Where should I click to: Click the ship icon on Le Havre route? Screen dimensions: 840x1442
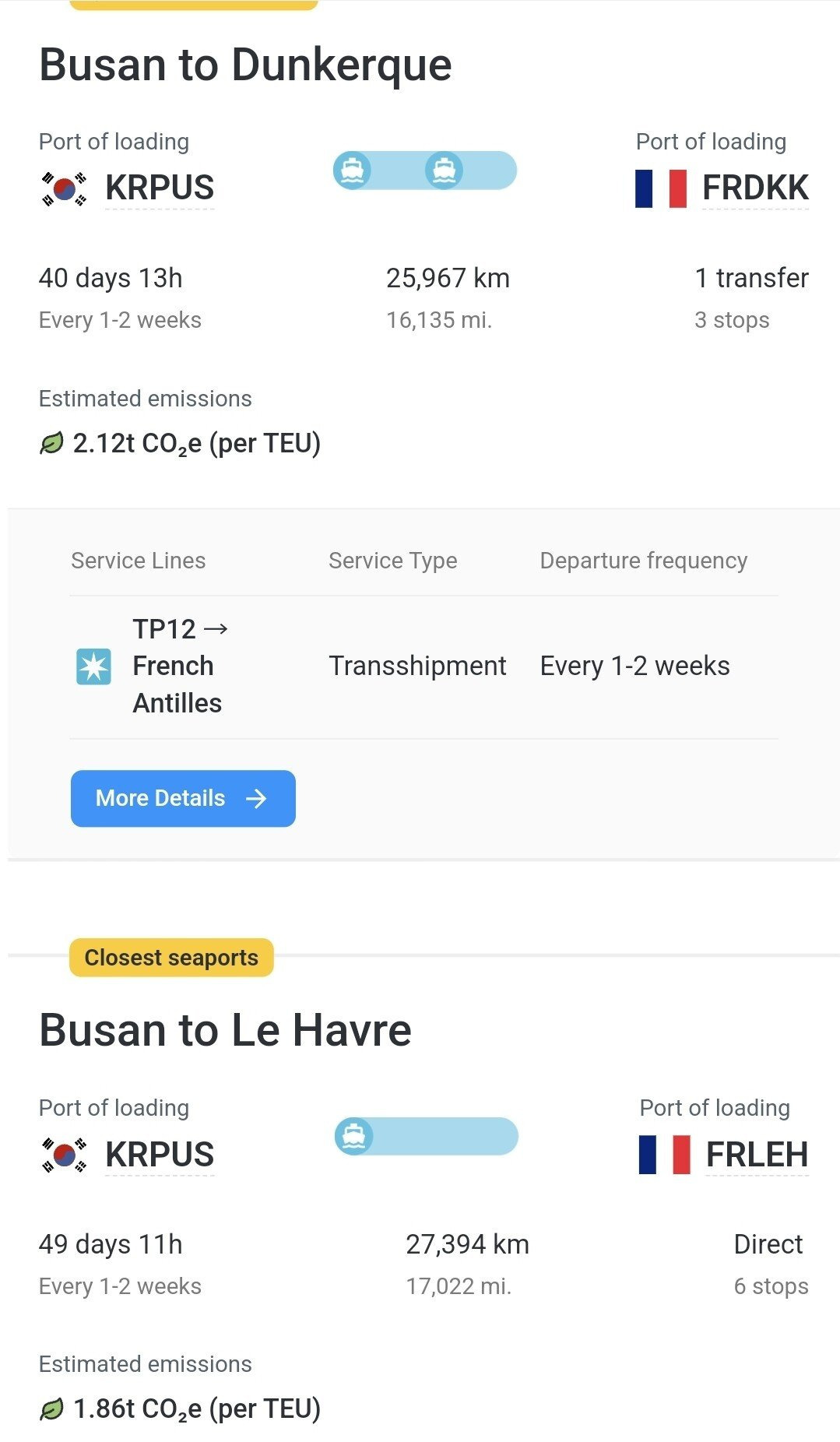click(353, 1136)
